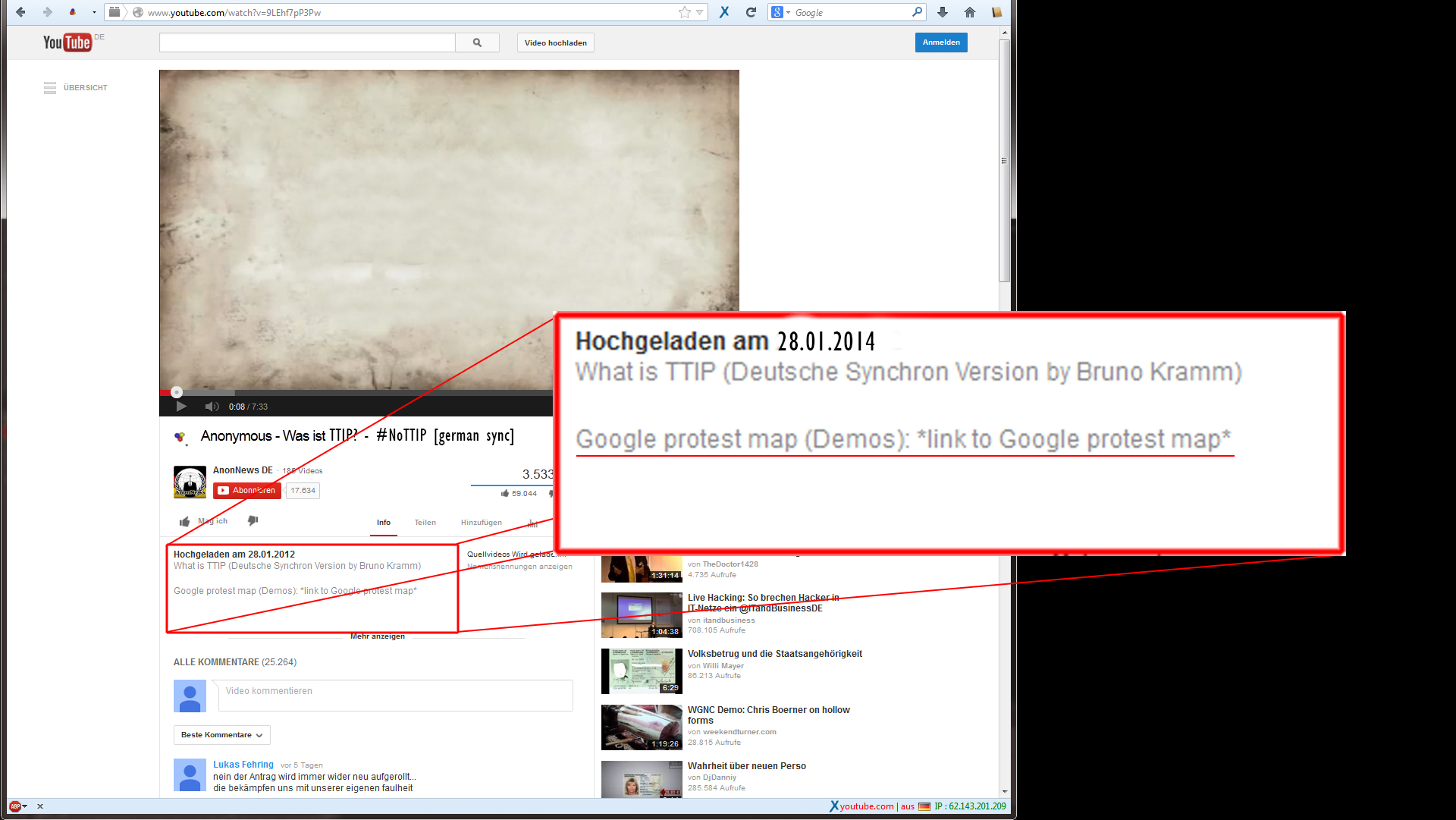Switch to the Teilen tab
The width and height of the screenshot is (1456, 820).
425,523
